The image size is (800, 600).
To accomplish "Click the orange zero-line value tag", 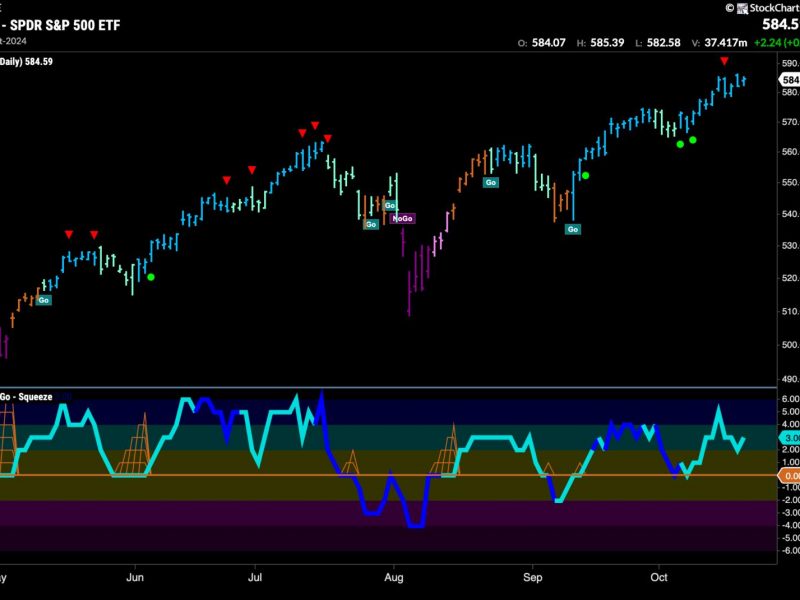I will (x=789, y=476).
